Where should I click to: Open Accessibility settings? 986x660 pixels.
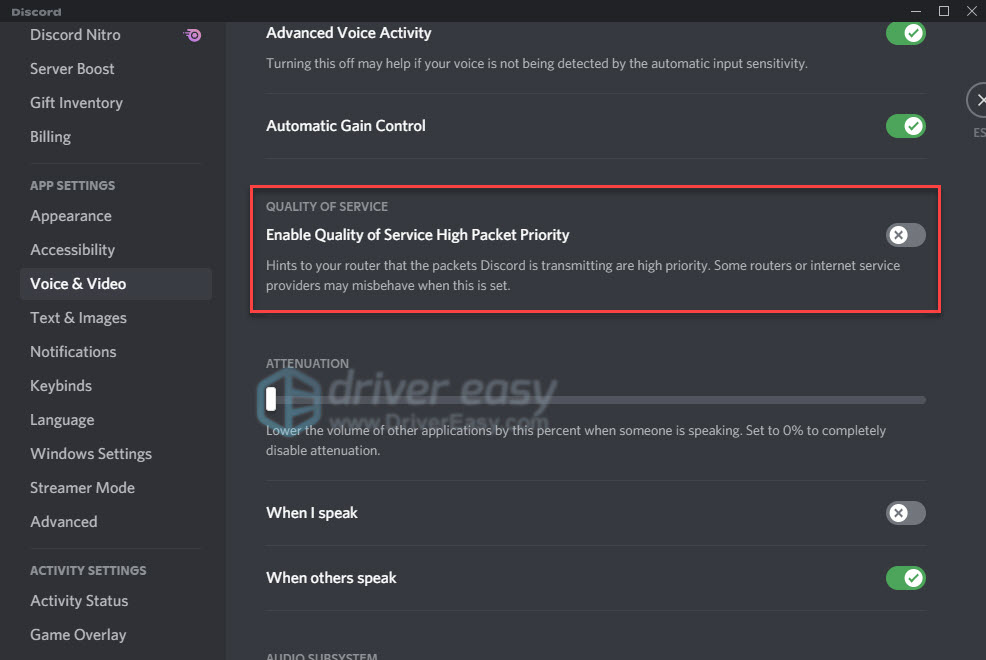(x=72, y=249)
